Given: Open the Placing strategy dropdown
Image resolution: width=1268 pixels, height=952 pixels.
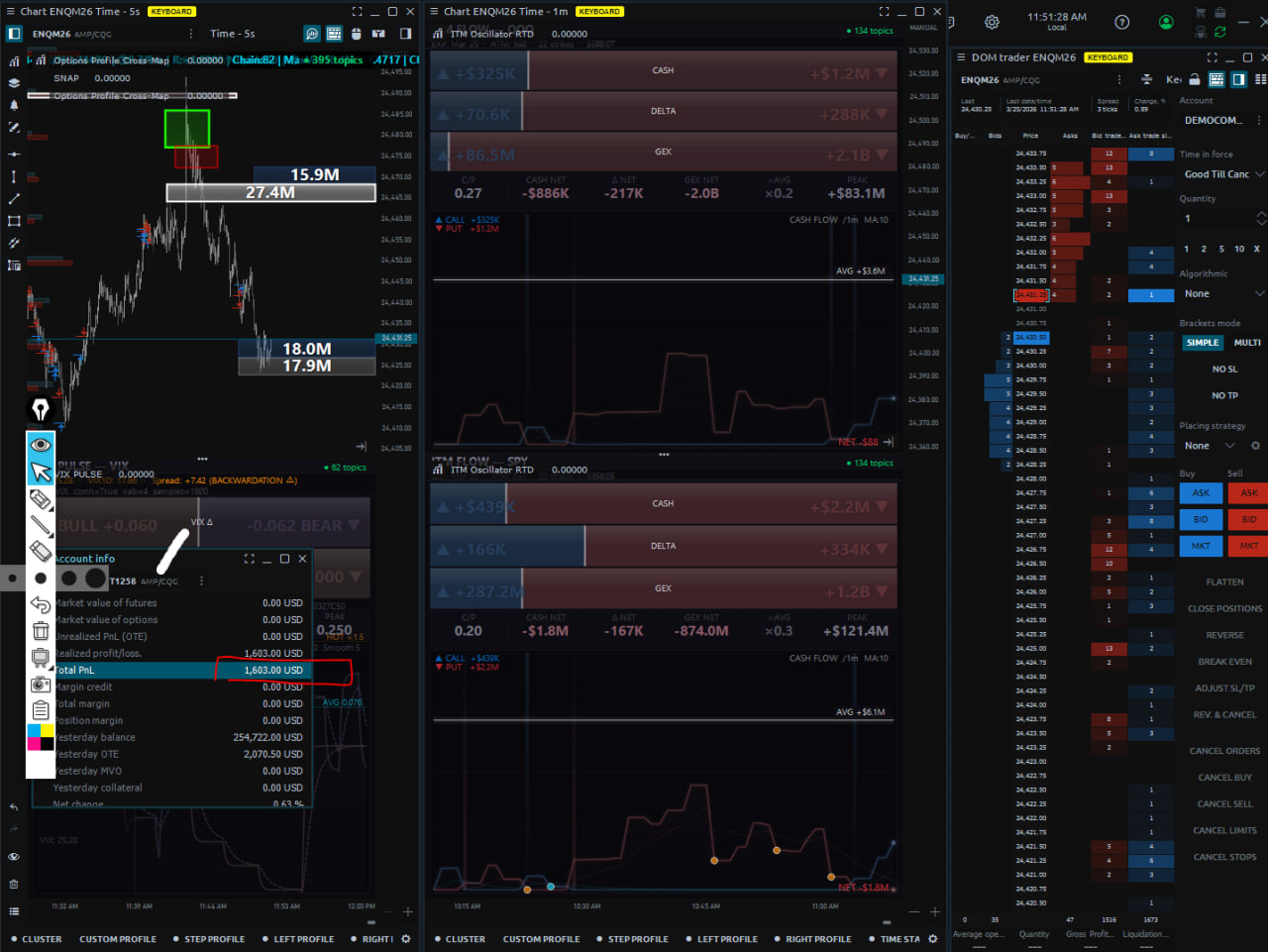Looking at the screenshot, I should coord(1211,446).
